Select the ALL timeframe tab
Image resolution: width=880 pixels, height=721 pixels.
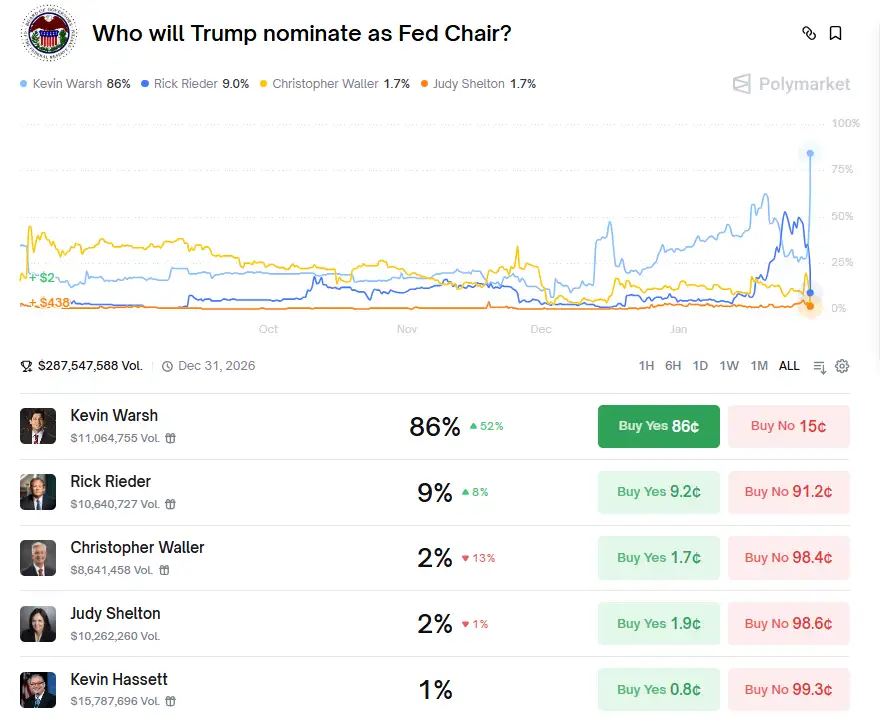tap(789, 366)
